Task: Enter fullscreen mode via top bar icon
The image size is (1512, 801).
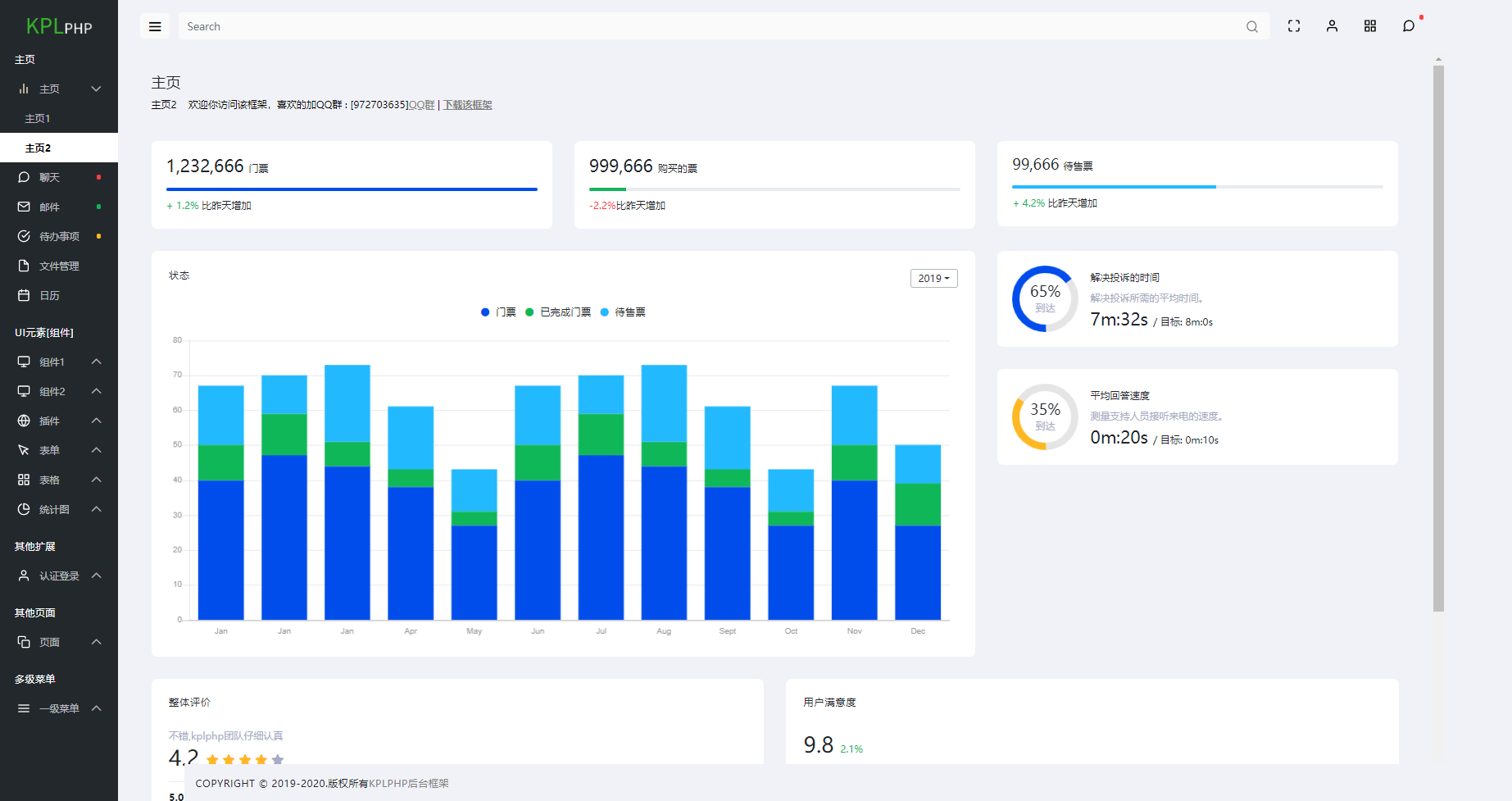Action: pyautogui.click(x=1294, y=26)
